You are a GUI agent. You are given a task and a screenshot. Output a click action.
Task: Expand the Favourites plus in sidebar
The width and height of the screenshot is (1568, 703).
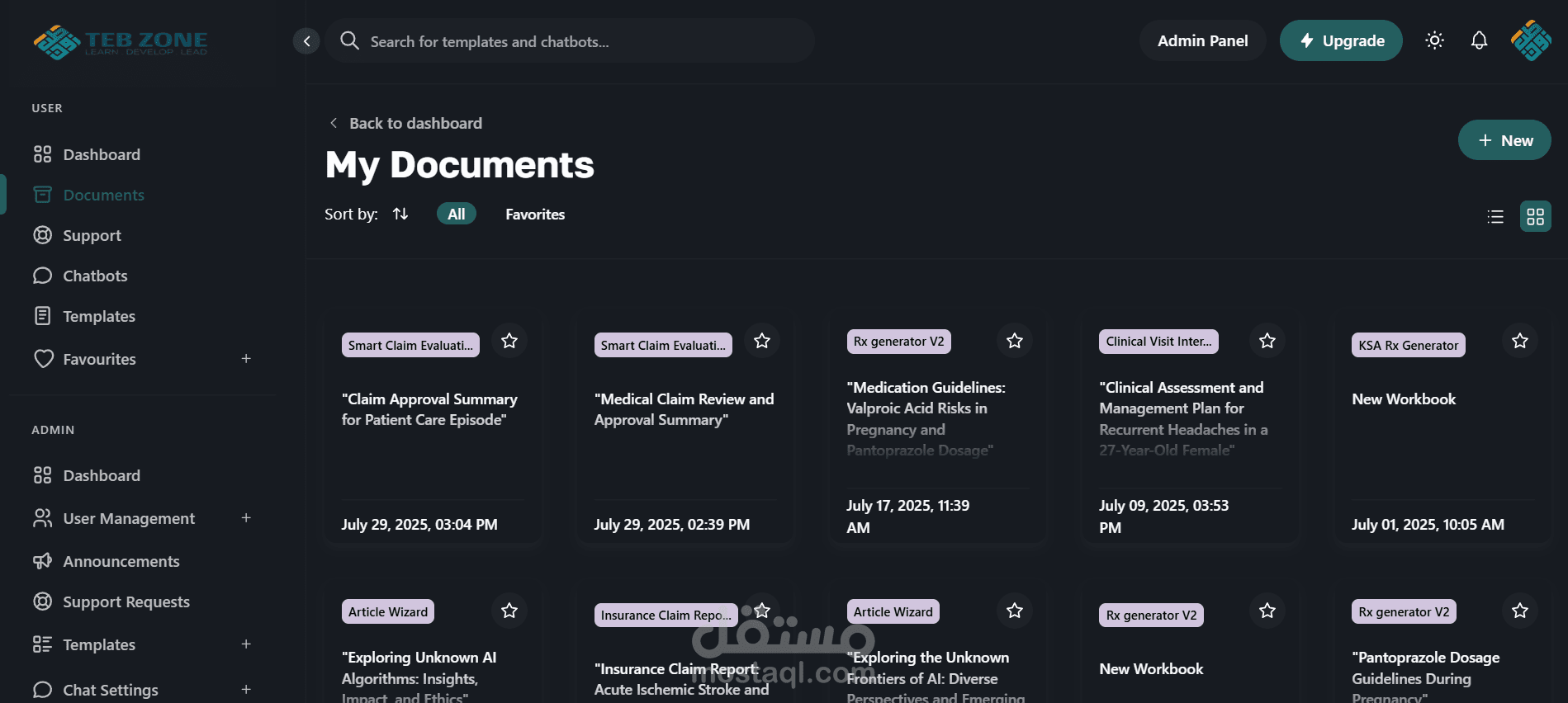(246, 359)
